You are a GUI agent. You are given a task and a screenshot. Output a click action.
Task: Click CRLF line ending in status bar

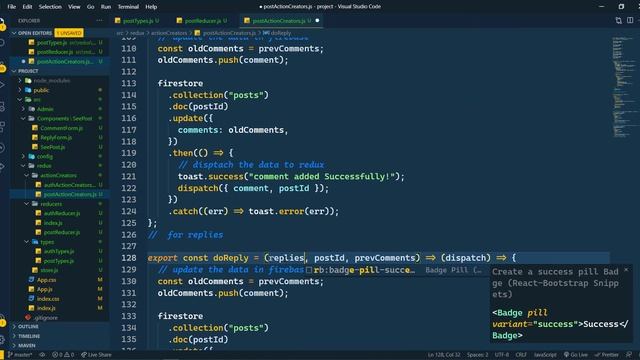[521, 355]
